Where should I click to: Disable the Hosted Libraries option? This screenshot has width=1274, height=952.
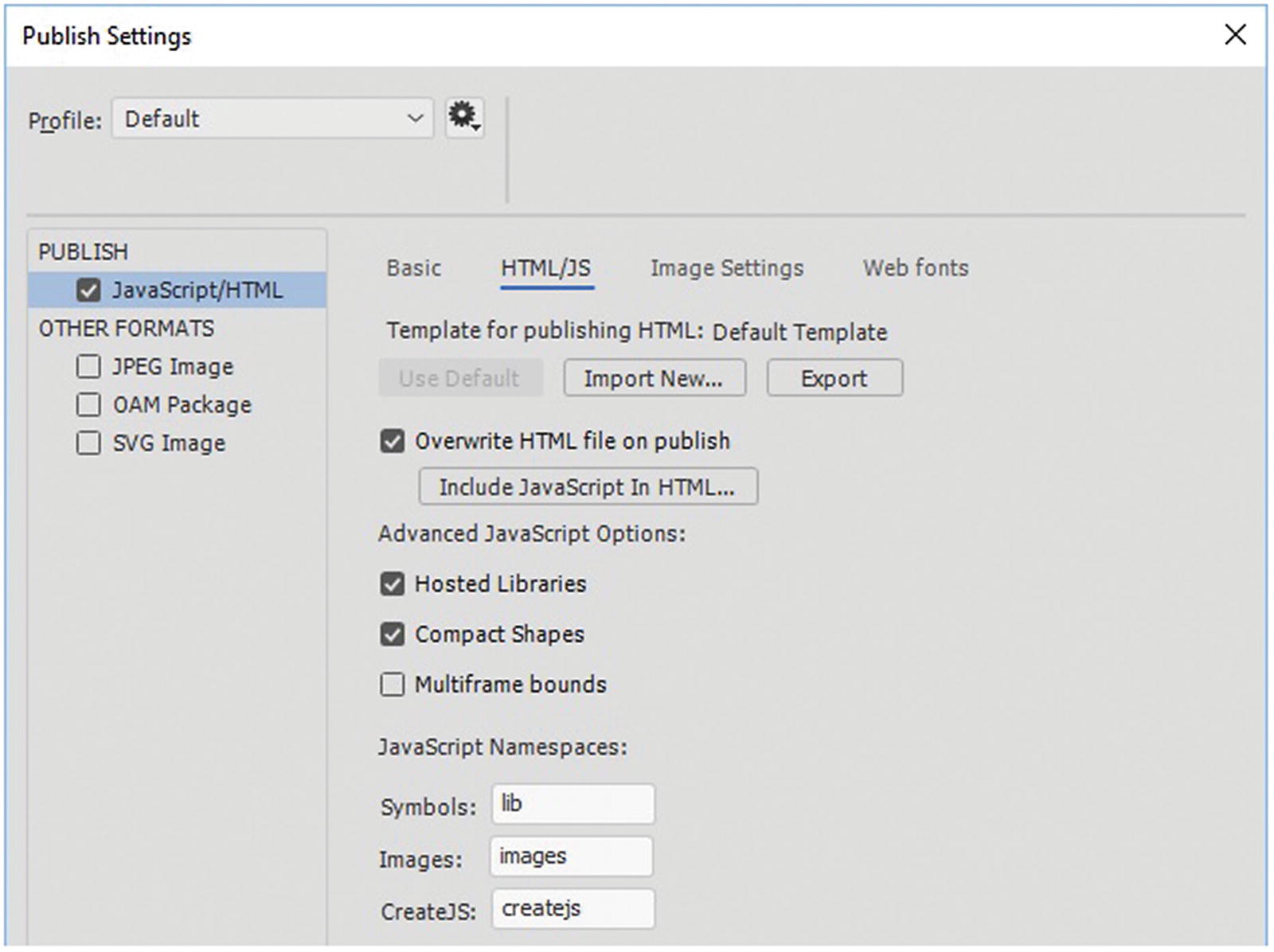[392, 584]
